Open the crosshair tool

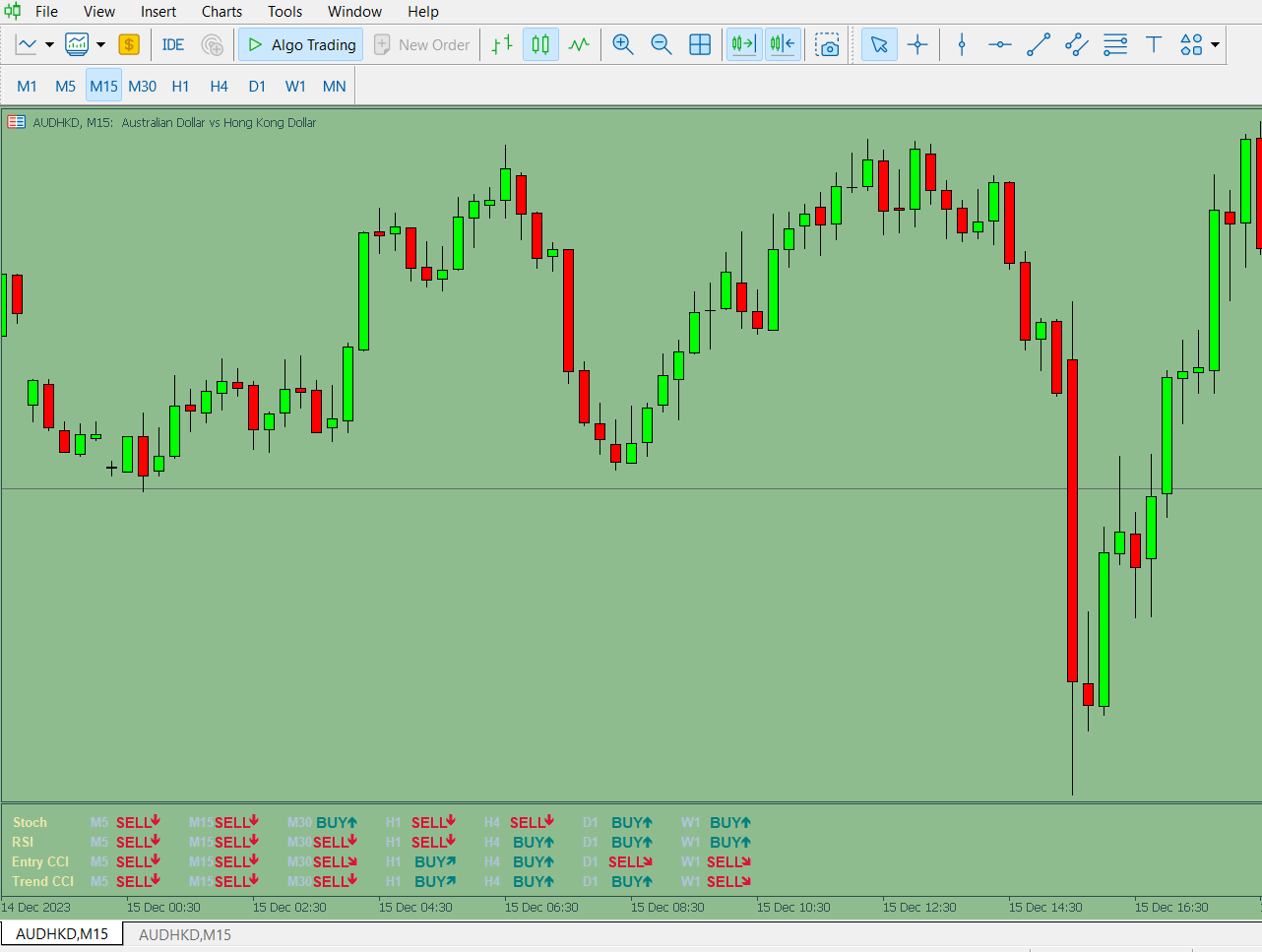(x=917, y=44)
